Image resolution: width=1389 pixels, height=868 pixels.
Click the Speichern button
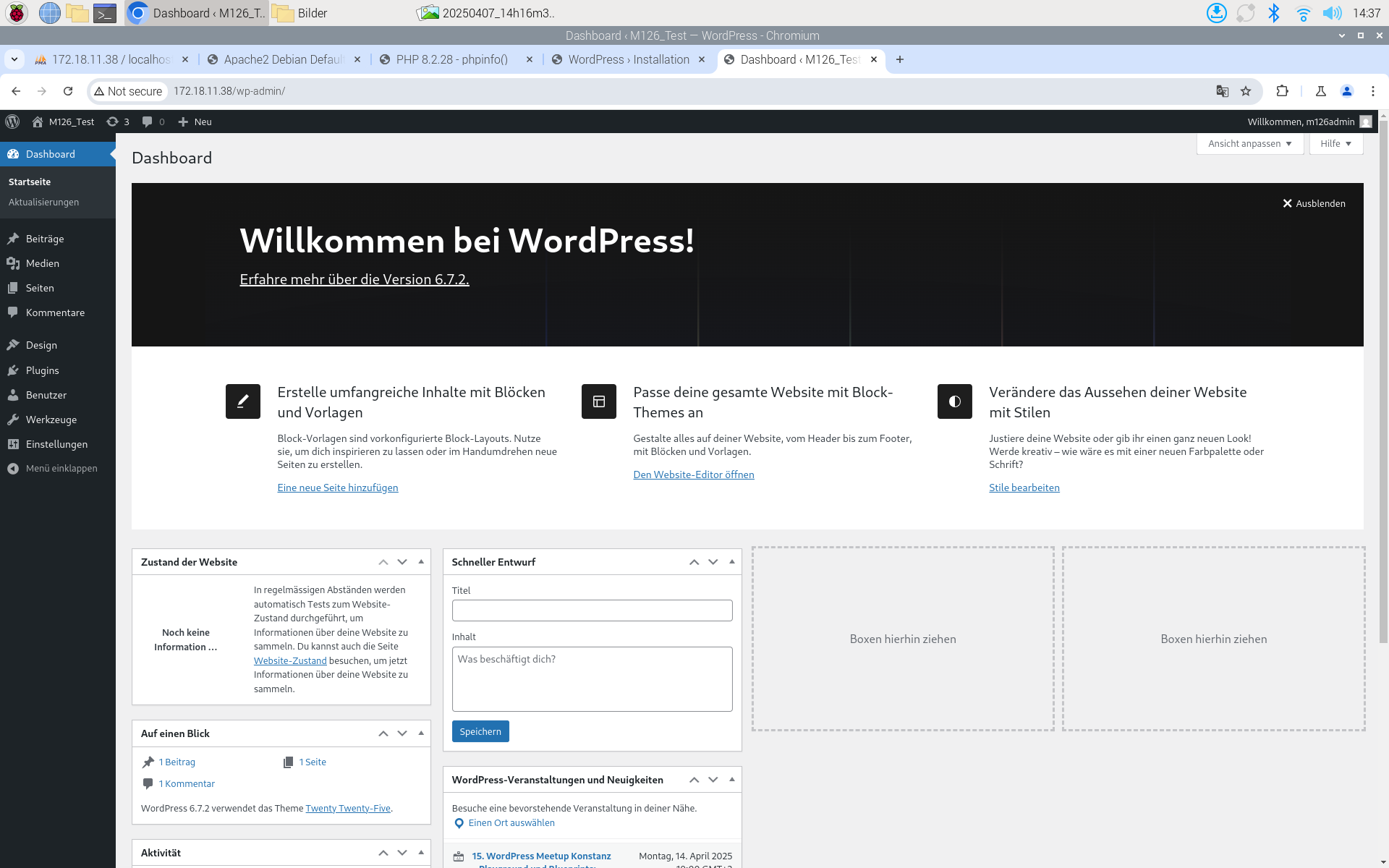[480, 731]
